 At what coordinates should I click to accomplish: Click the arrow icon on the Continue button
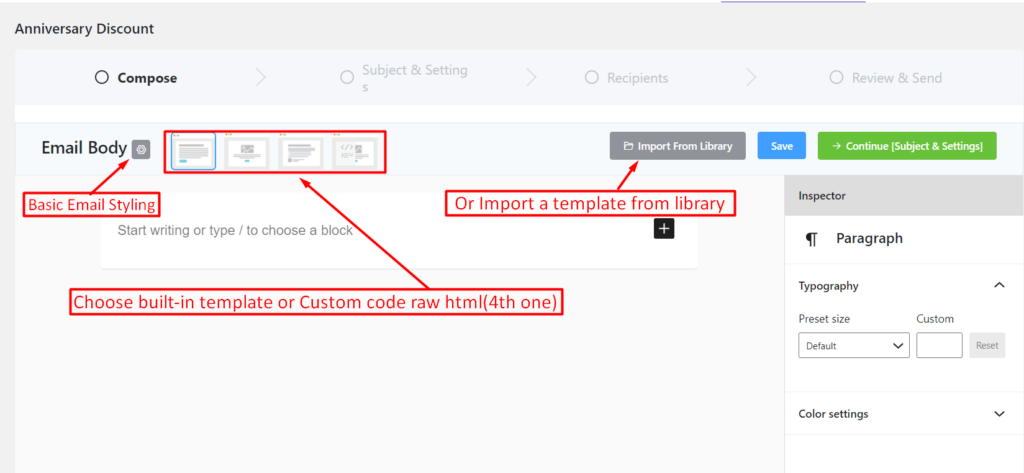(x=837, y=146)
